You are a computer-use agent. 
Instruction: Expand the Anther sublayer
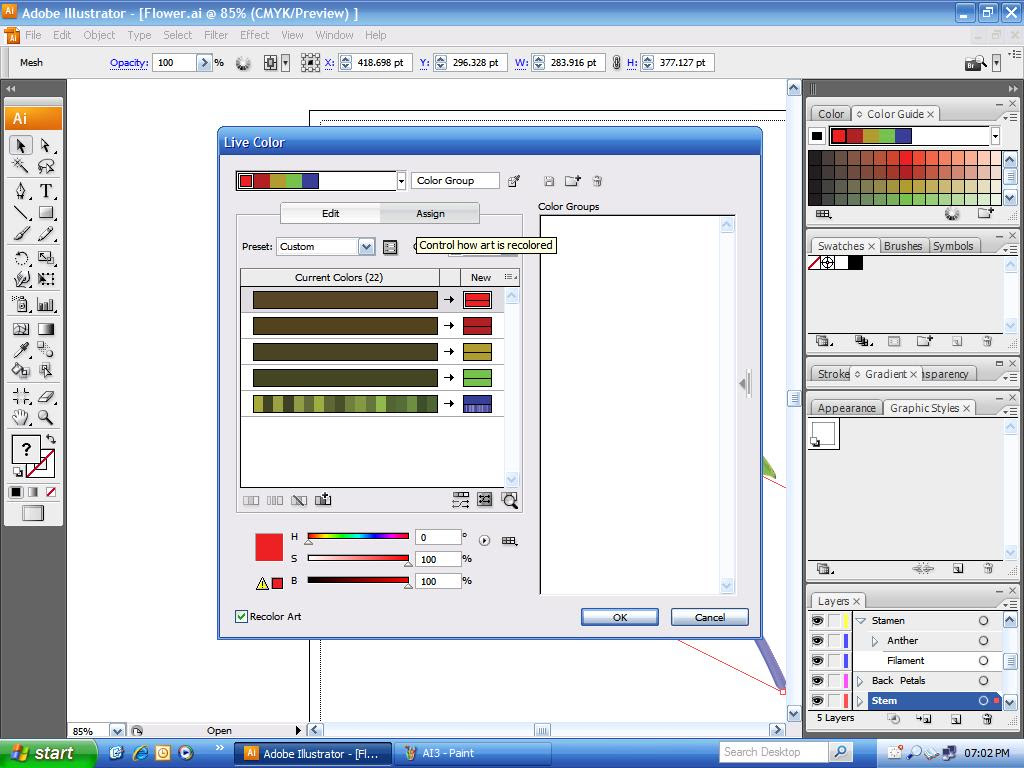pyautogui.click(x=875, y=641)
